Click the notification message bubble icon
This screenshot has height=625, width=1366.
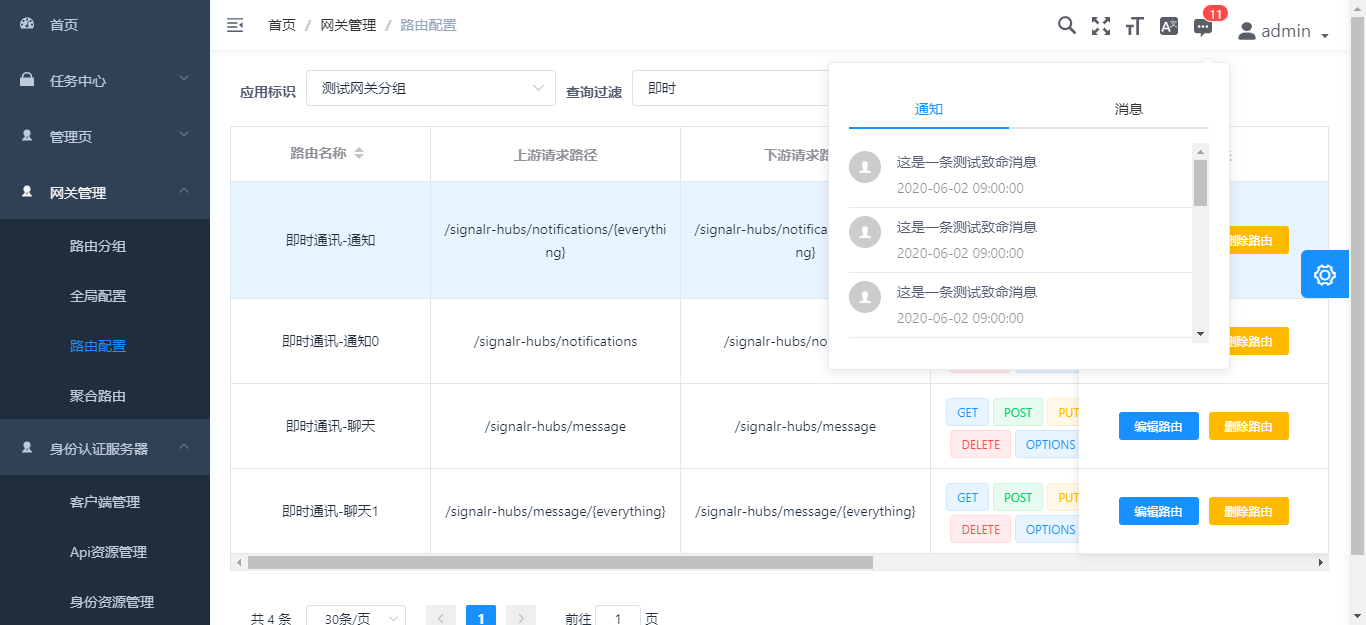tap(1203, 28)
